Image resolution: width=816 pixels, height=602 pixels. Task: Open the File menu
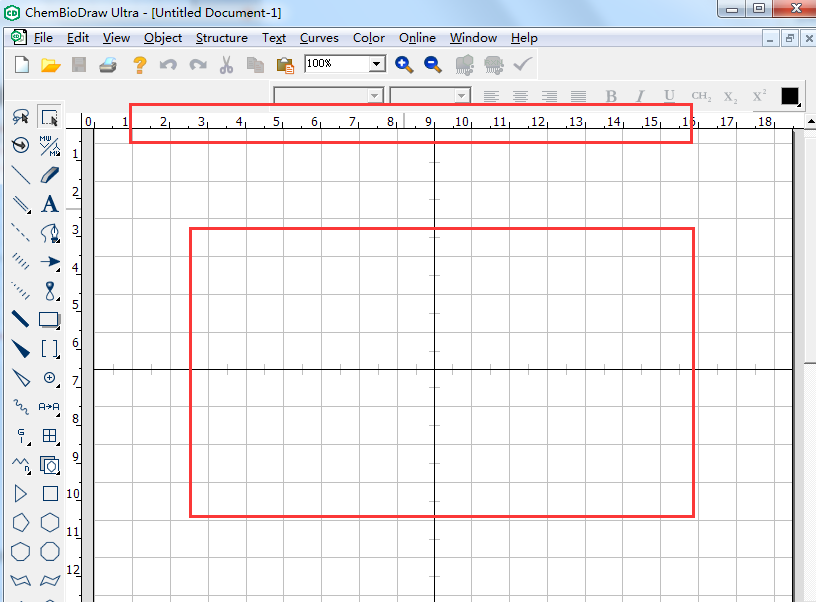point(43,38)
